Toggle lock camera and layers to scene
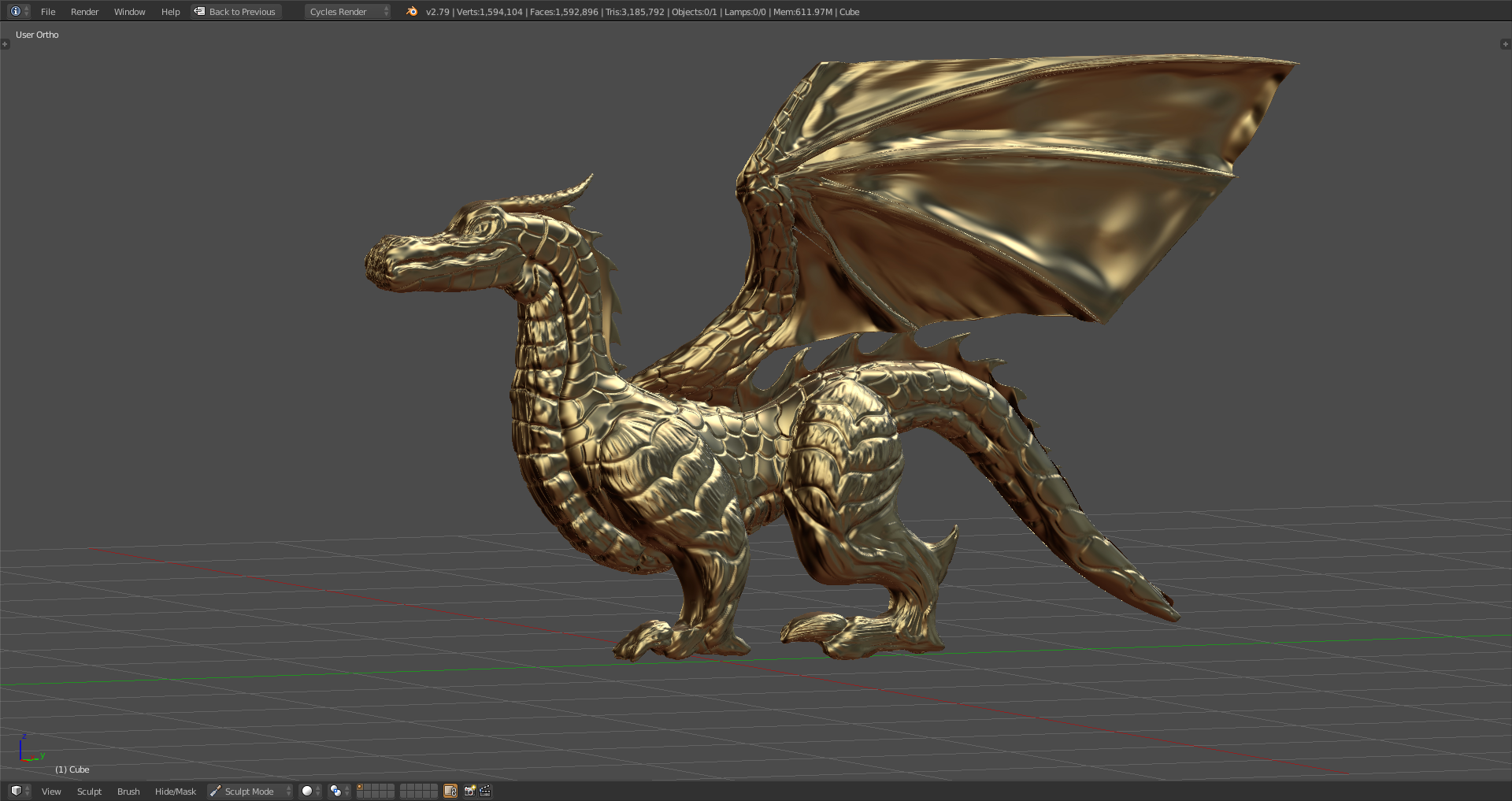The width and height of the screenshot is (1512, 801). pos(450,791)
